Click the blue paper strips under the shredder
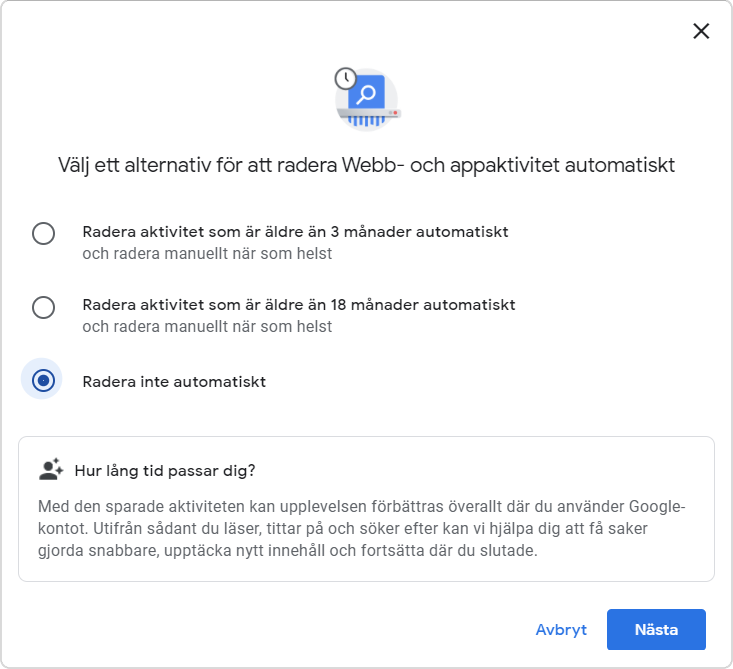Image resolution: width=733 pixels, height=669 pixels. click(x=366, y=121)
